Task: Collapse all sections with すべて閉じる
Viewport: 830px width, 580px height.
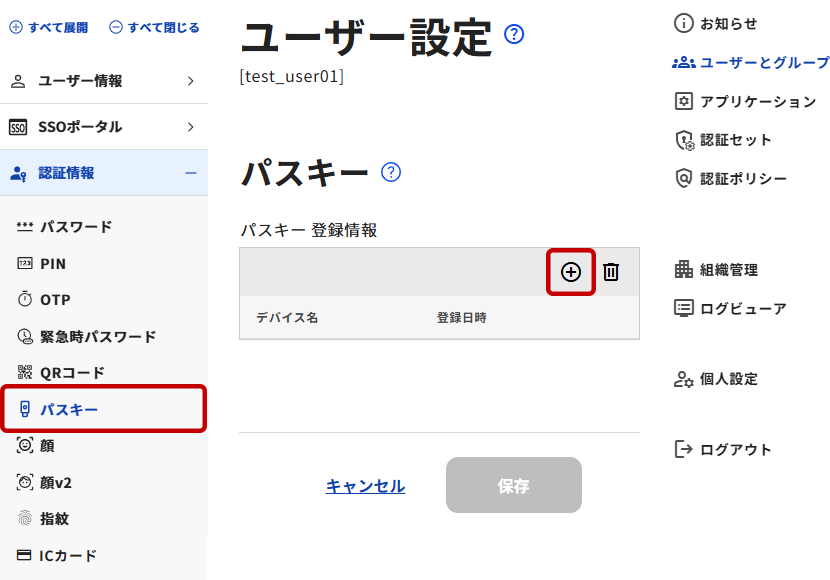Action: pyautogui.click(x=154, y=28)
